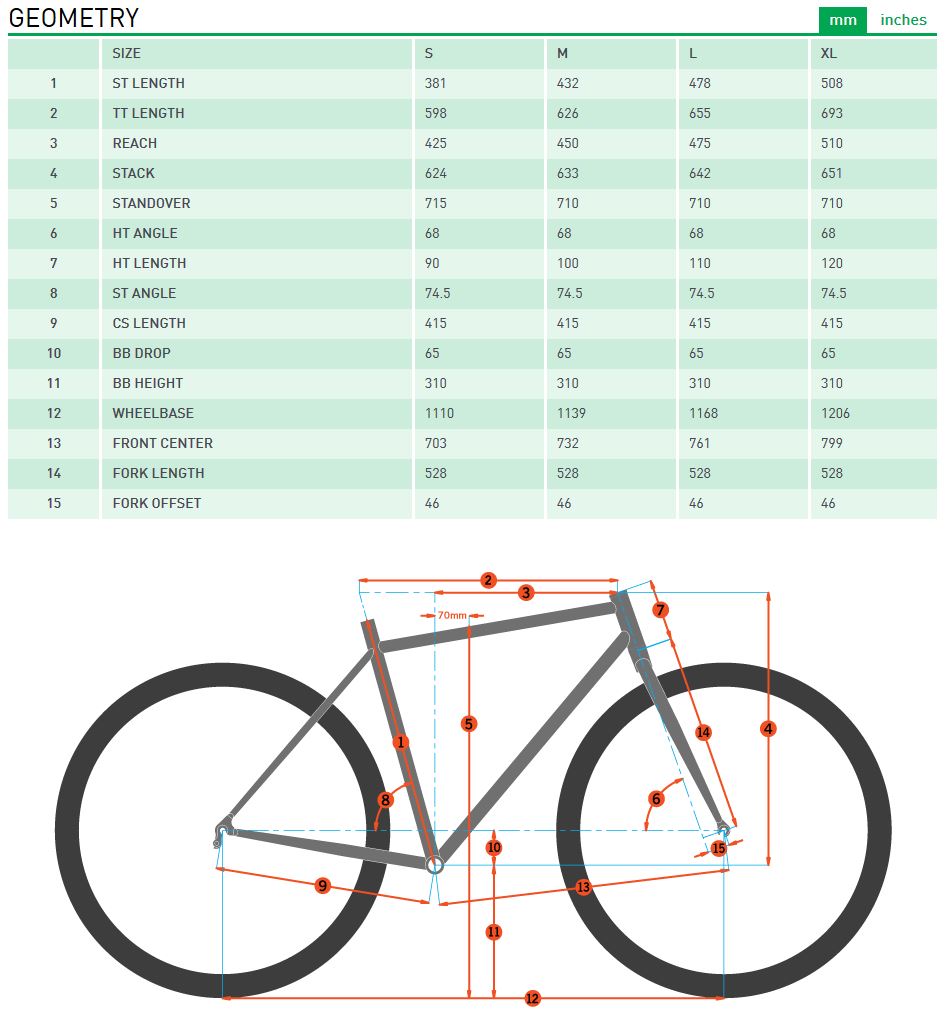Click standover marker 5 in diagram
Screen dimensions: 945x1019
(469, 723)
